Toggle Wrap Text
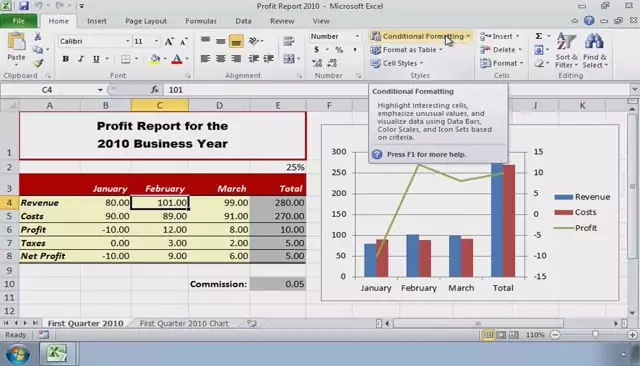 289,40
